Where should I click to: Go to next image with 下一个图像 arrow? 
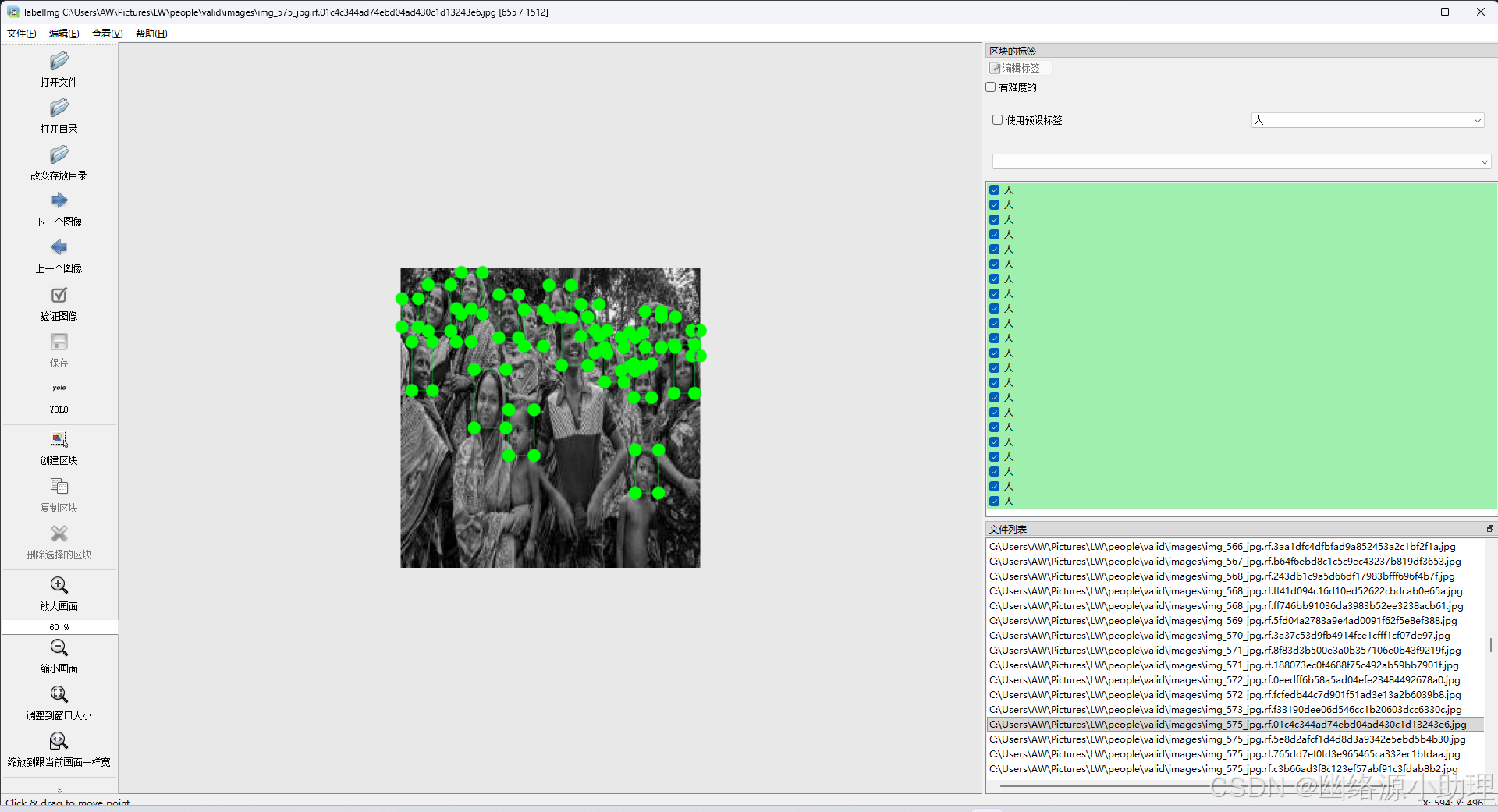(59, 200)
